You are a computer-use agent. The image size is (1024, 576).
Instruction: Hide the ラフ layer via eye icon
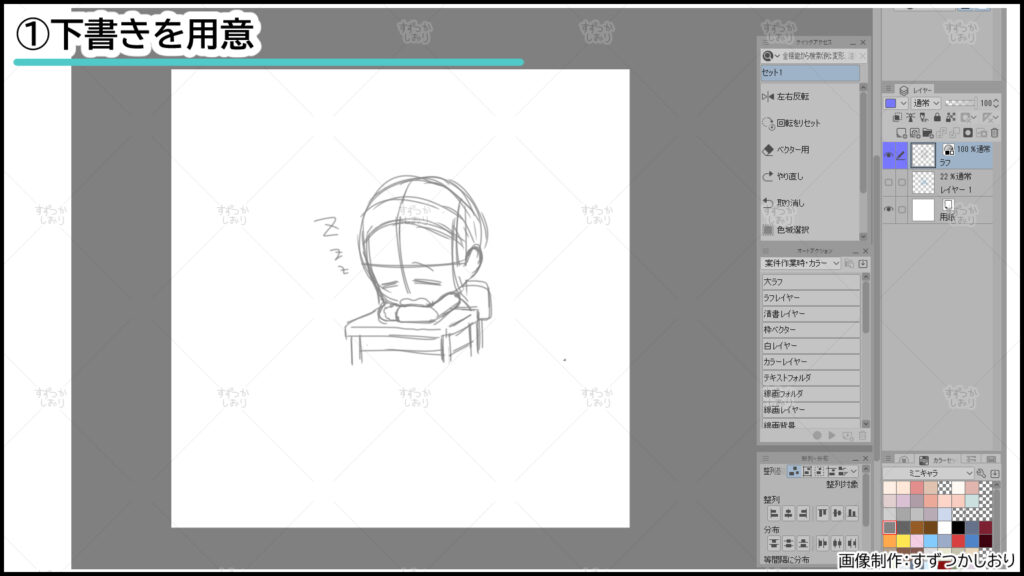point(888,155)
